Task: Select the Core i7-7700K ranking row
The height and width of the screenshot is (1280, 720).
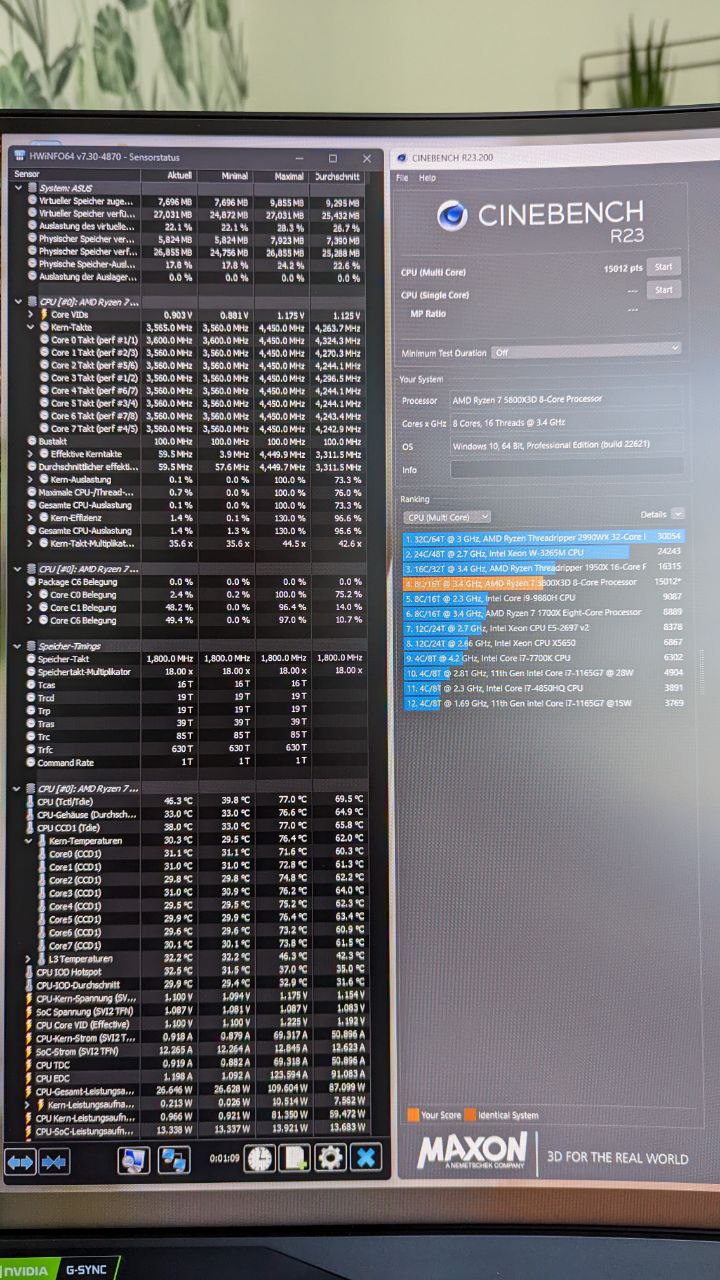Action: 544,658
